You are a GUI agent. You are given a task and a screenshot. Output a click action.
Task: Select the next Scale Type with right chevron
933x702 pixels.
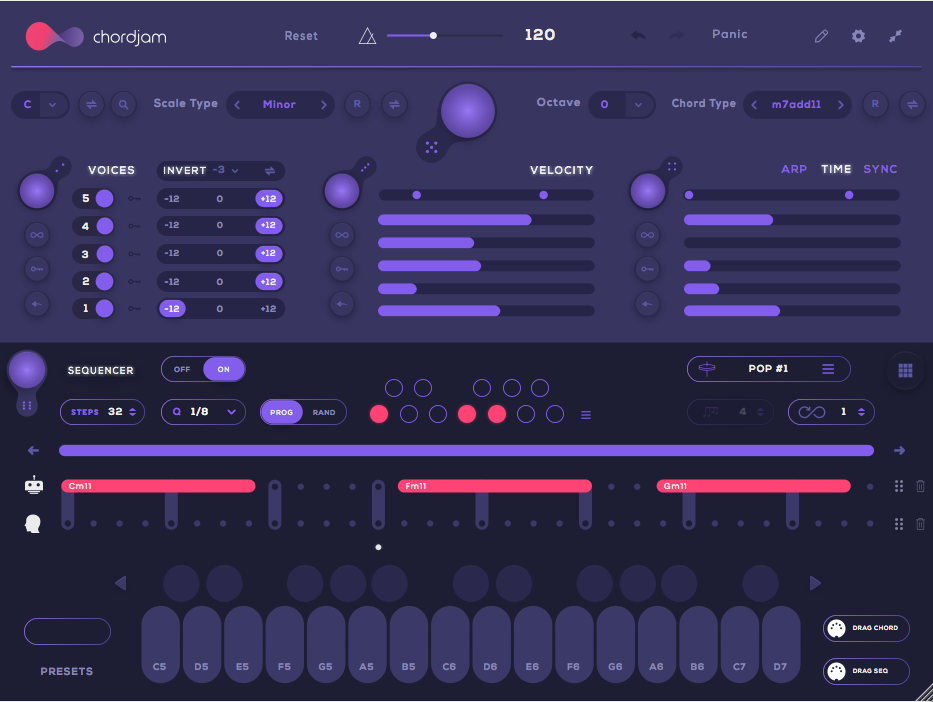[x=324, y=105]
